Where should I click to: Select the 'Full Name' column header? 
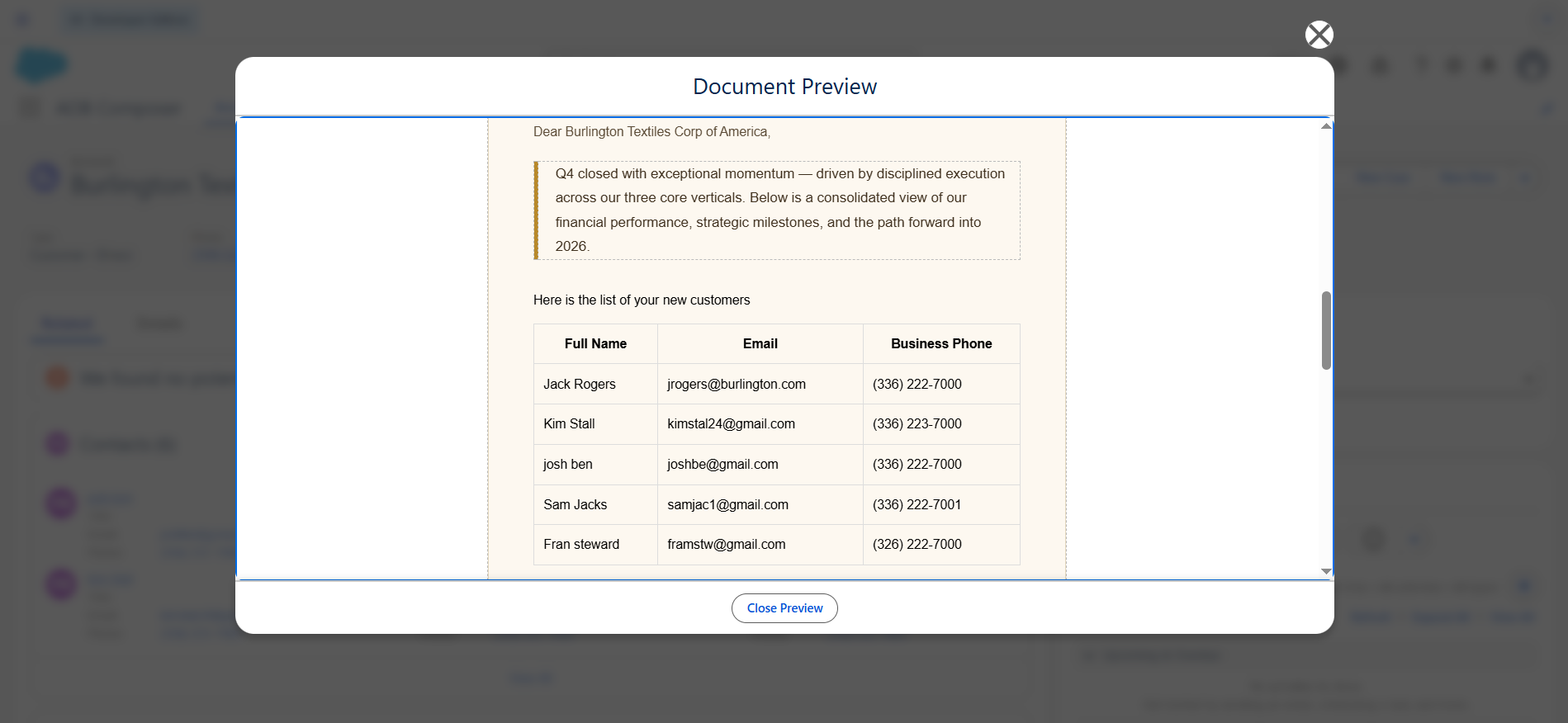click(x=595, y=344)
